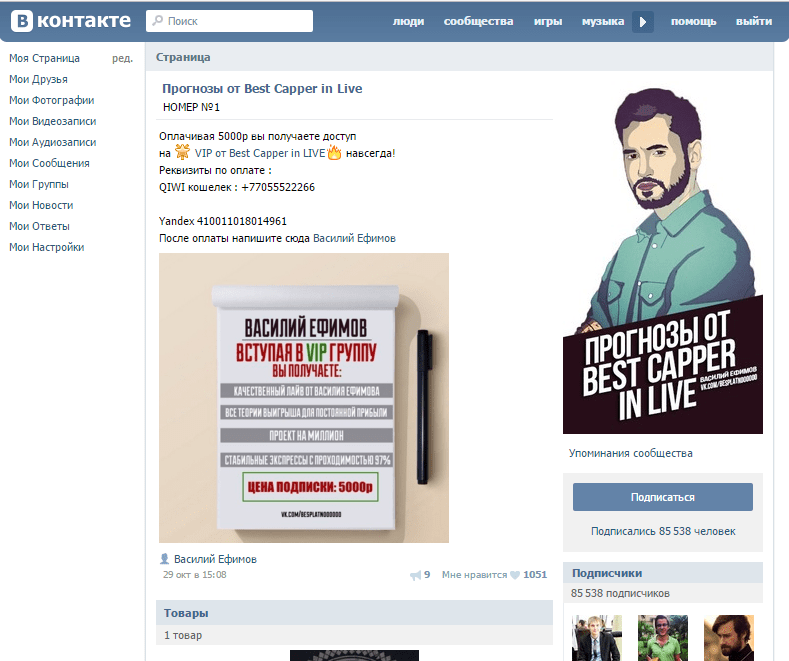Image resolution: width=789 pixels, height=661 pixels.
Task: Click выйти to log out
Action: (753, 21)
